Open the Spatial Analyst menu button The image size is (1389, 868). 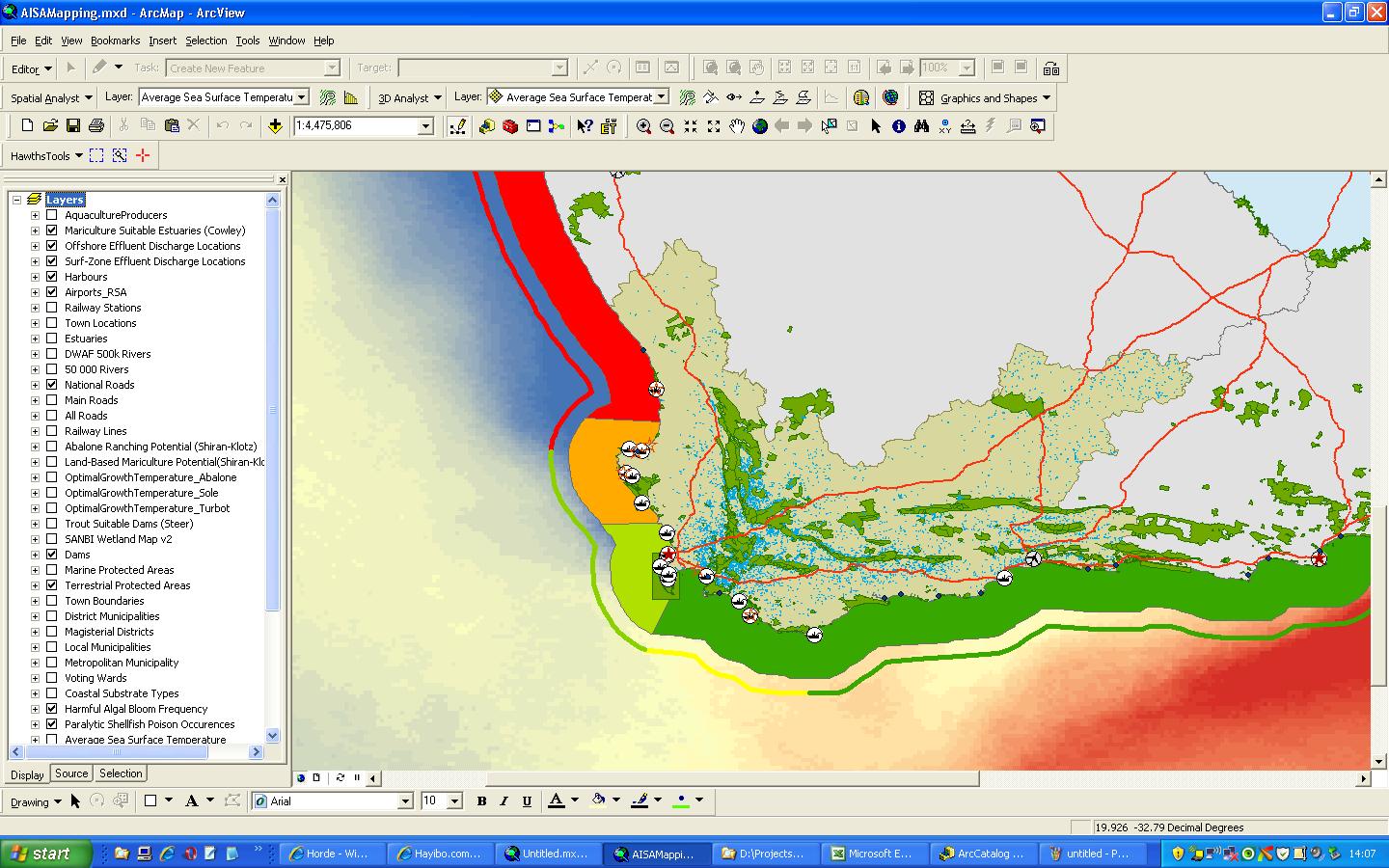(x=51, y=97)
